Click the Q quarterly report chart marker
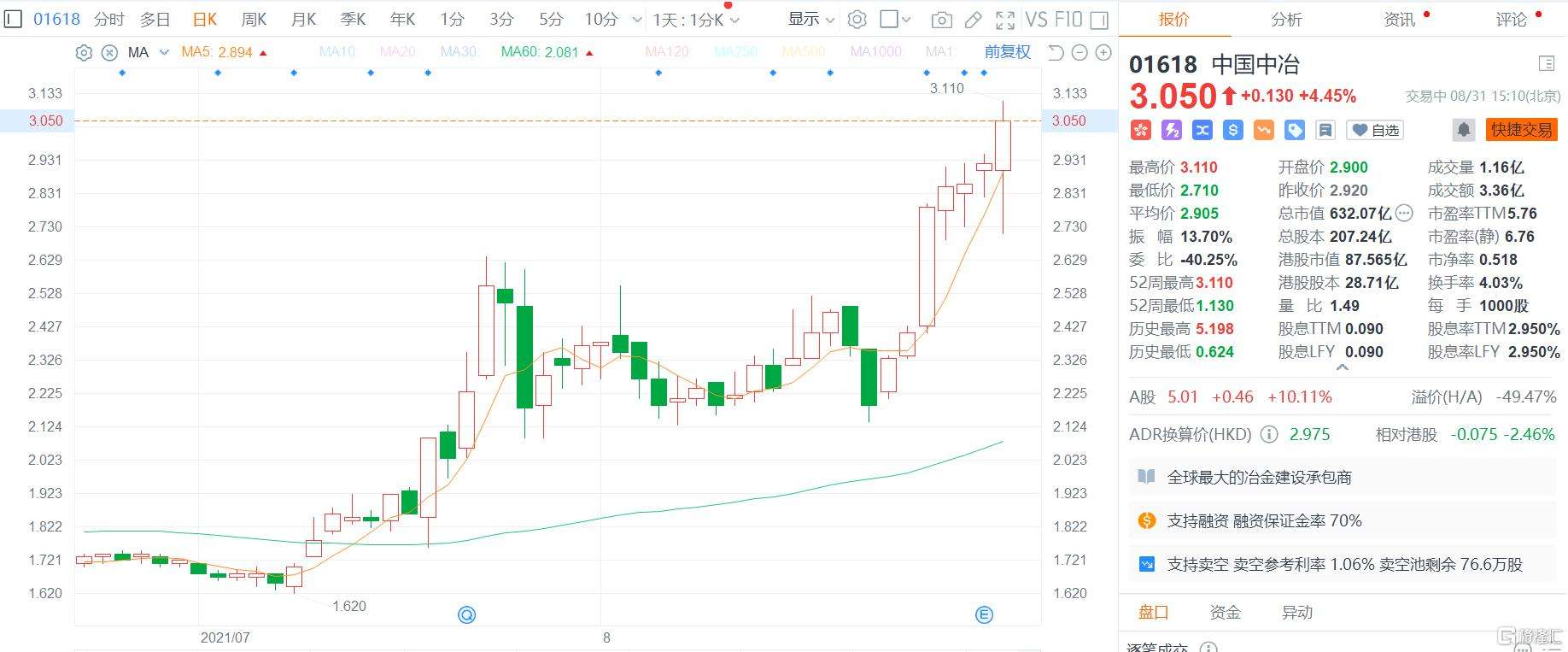 click(466, 614)
